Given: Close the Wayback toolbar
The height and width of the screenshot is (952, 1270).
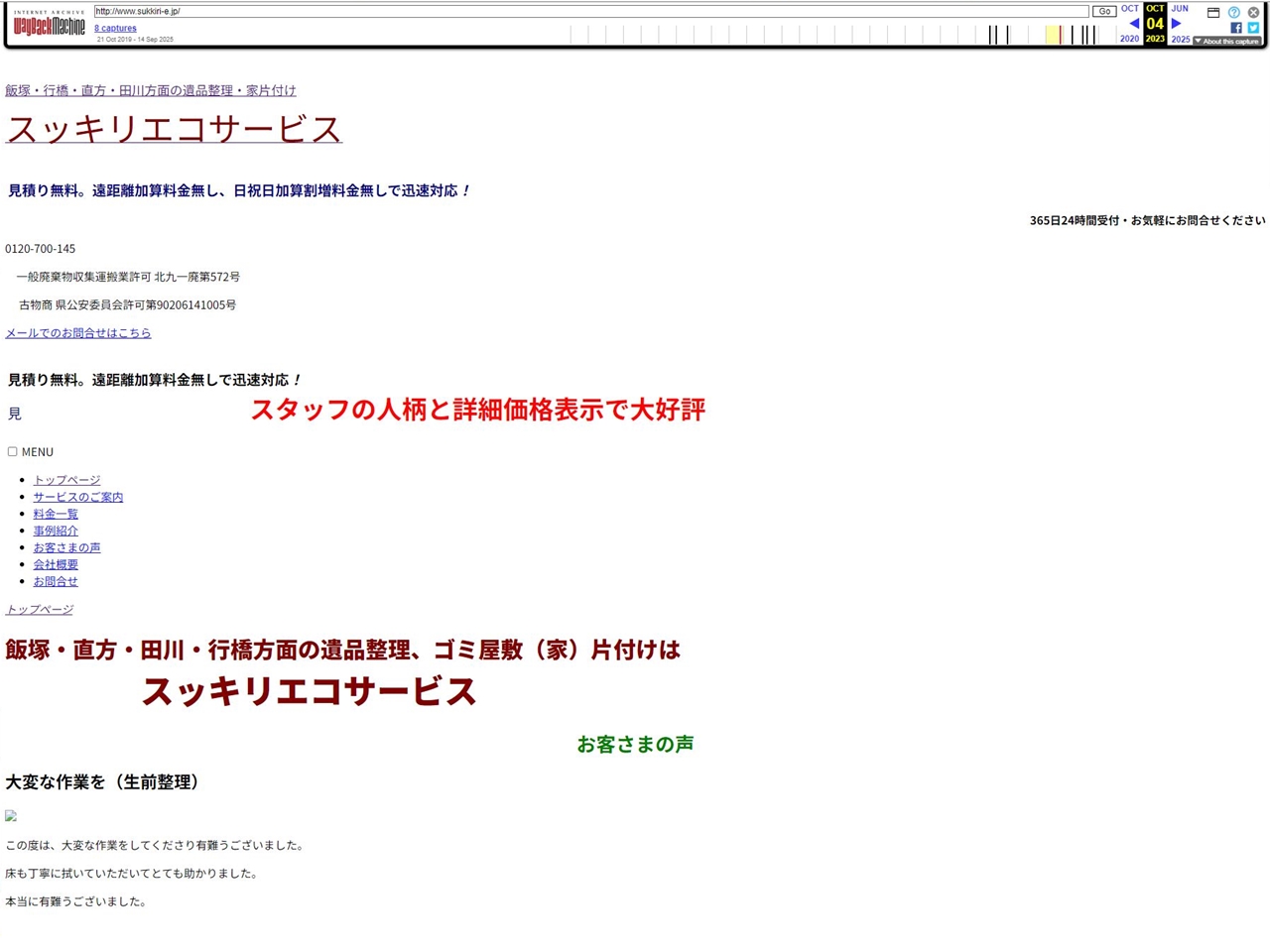Looking at the screenshot, I should point(1253,12).
